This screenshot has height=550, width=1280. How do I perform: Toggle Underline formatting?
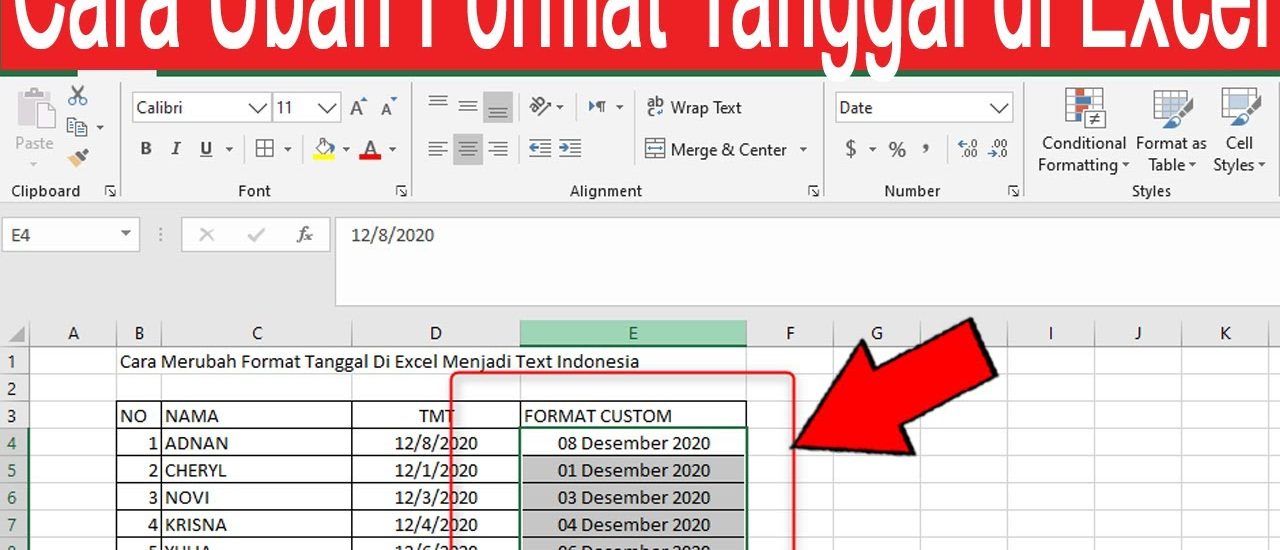tap(206, 149)
